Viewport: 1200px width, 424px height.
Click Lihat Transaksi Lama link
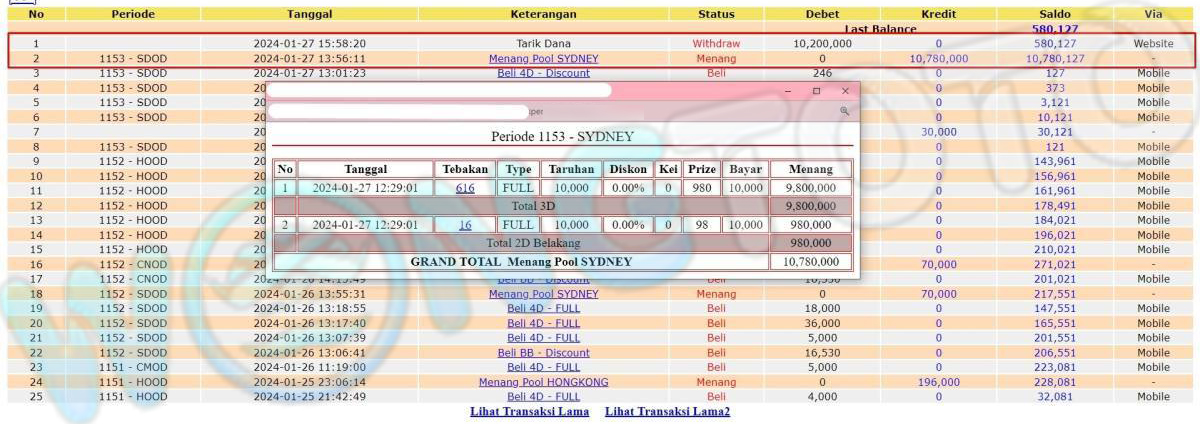click(x=529, y=412)
